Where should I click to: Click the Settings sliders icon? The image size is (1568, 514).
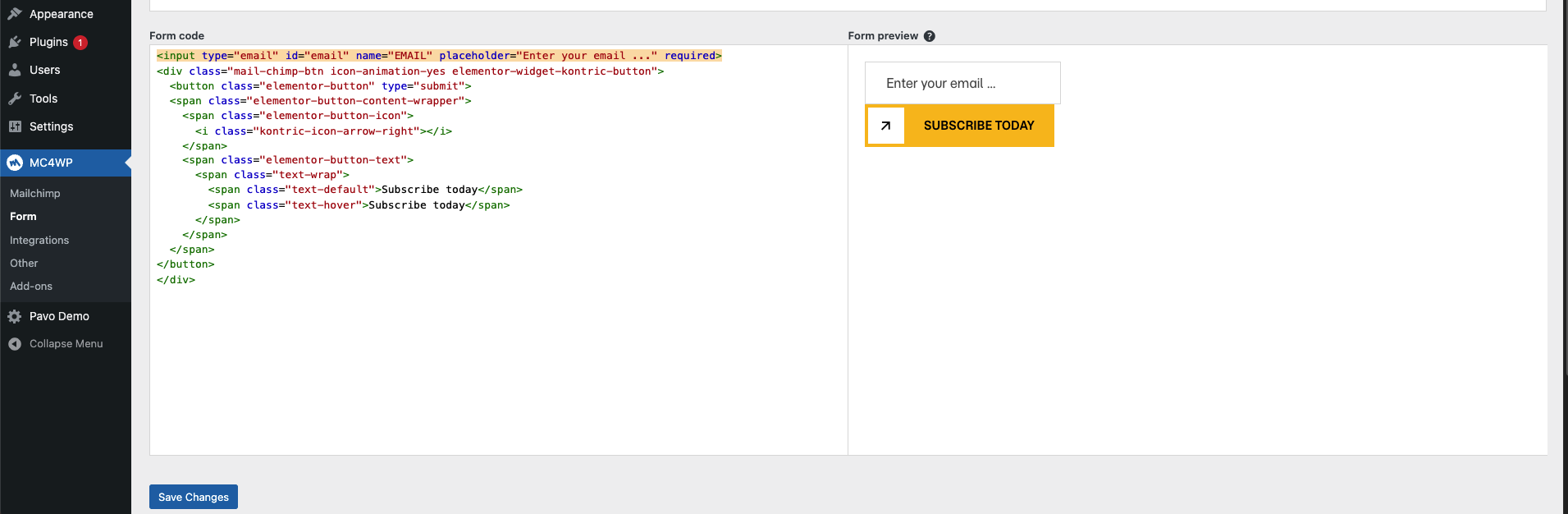pos(15,126)
